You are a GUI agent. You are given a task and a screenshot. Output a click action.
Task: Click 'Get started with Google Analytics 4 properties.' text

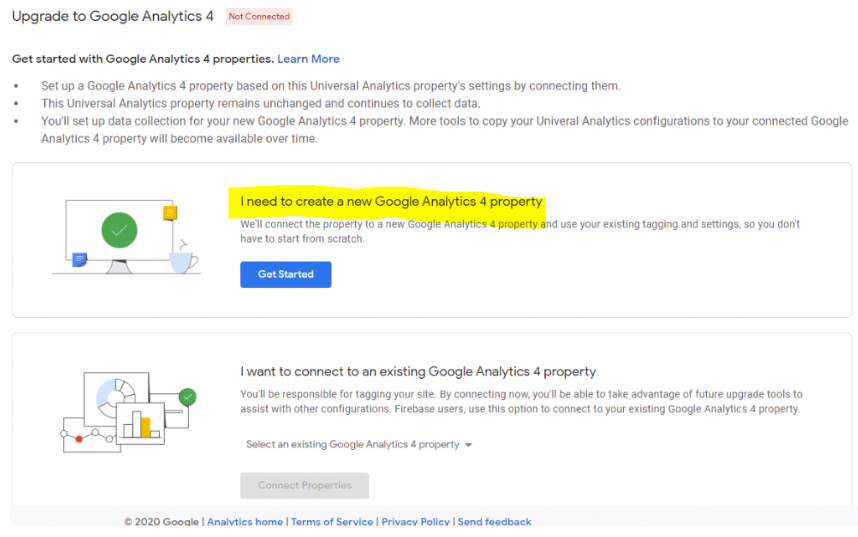tap(143, 59)
